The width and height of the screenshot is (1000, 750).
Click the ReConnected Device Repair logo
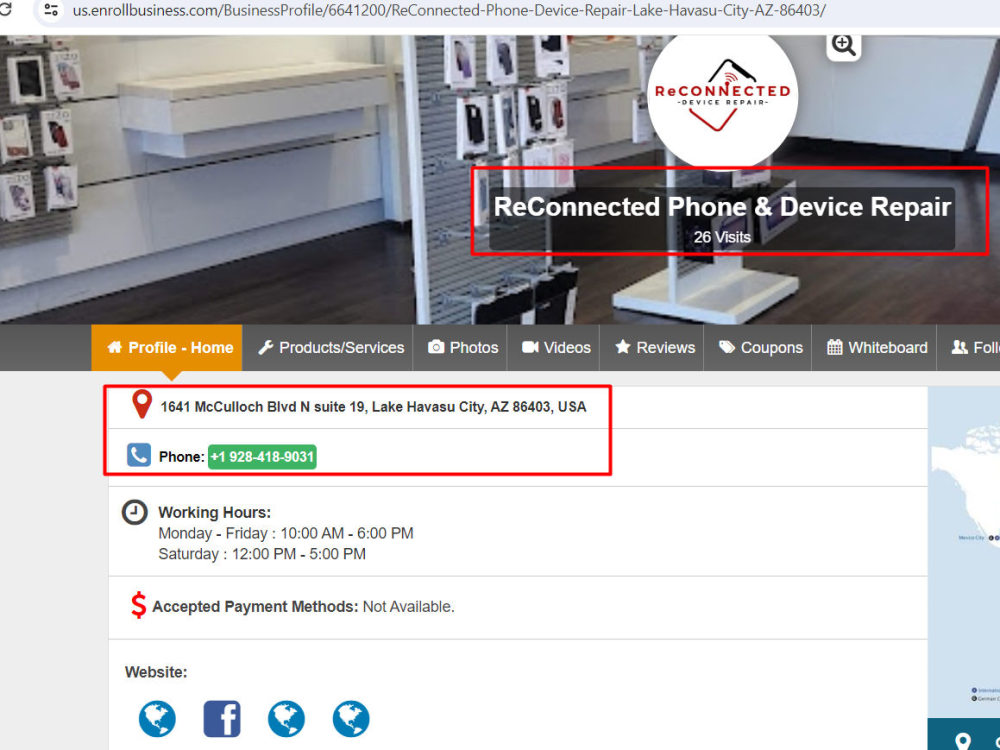pyautogui.click(x=722, y=99)
